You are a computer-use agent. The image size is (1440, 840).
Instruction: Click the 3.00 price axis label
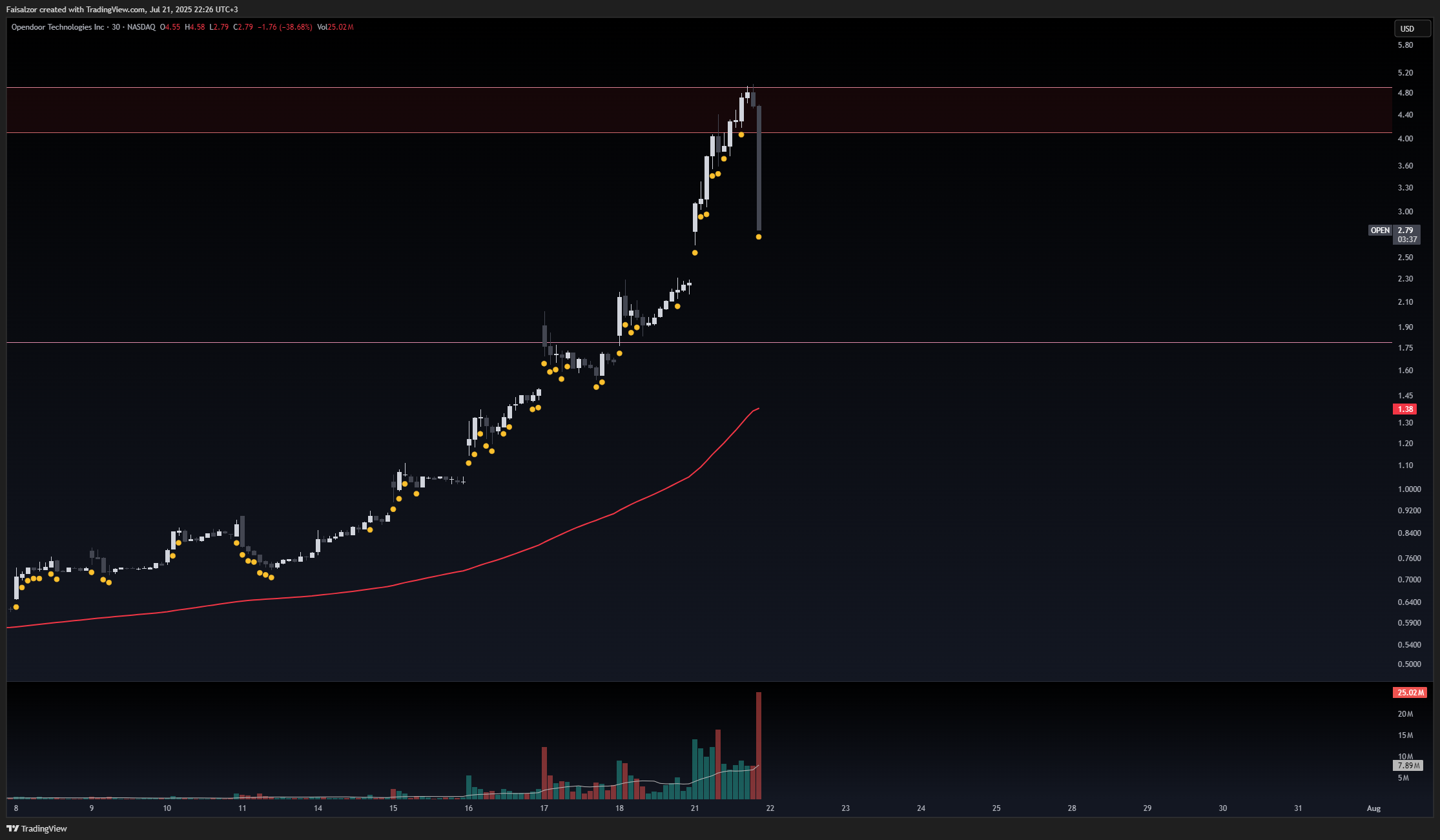click(1405, 212)
